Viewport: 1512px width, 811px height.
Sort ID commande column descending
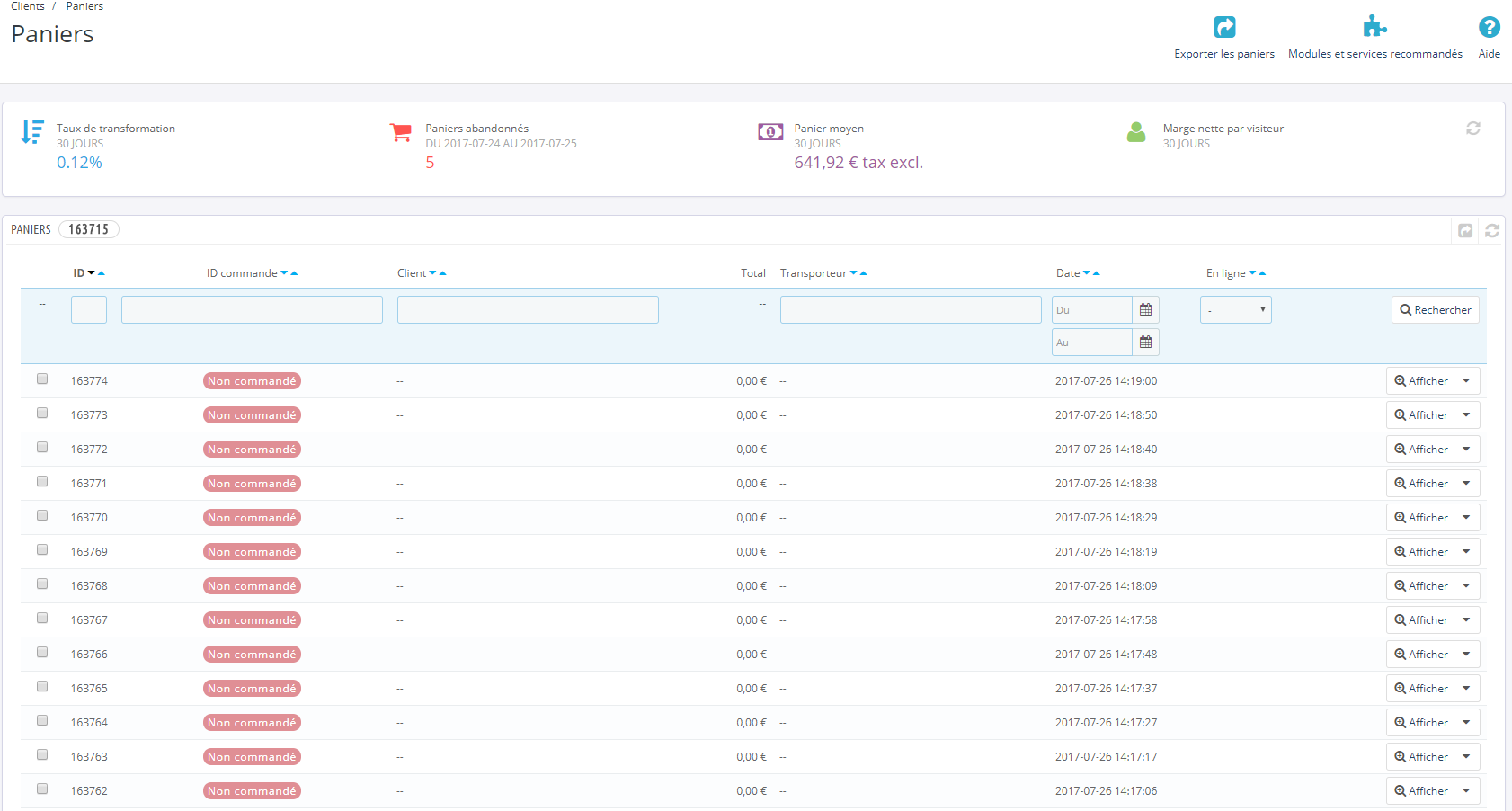click(284, 273)
